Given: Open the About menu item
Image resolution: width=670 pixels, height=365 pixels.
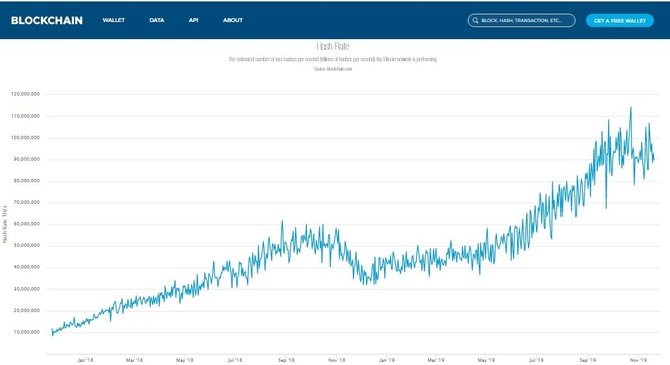Looking at the screenshot, I should point(233,20).
